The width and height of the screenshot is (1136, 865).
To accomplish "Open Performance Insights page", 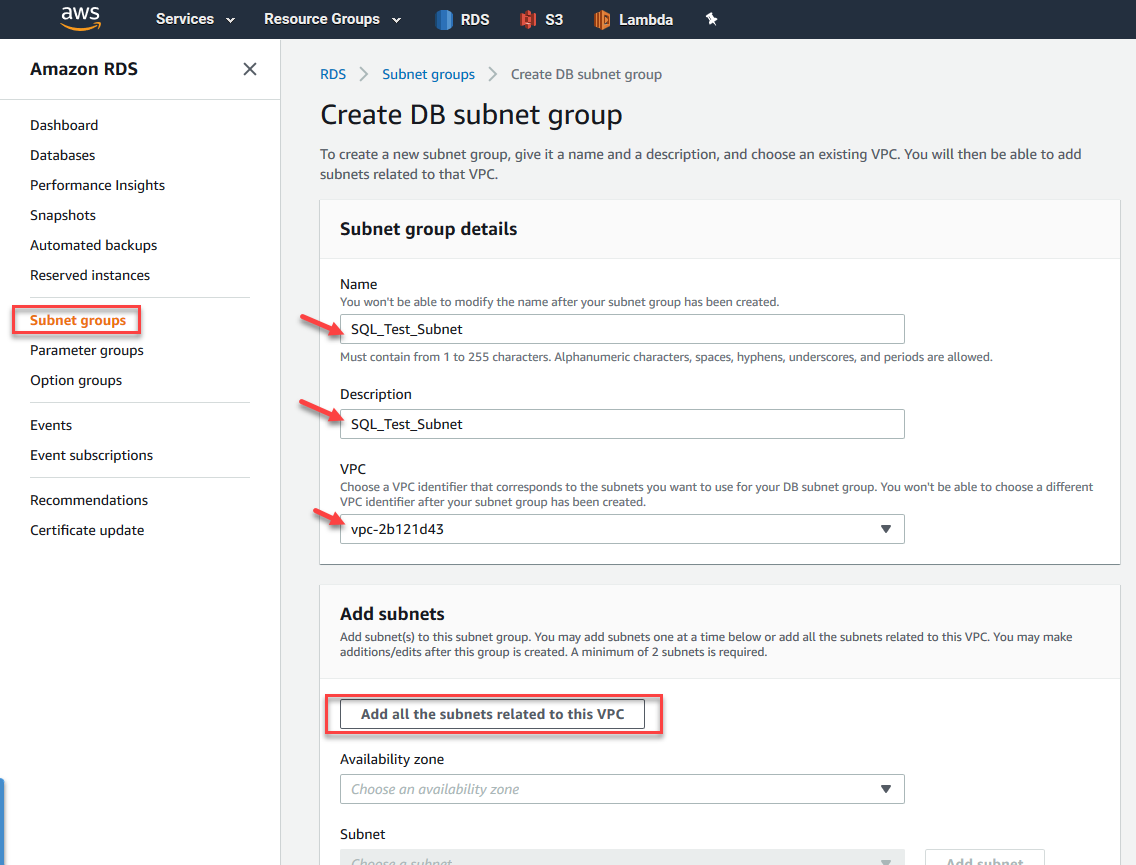I will (97, 185).
